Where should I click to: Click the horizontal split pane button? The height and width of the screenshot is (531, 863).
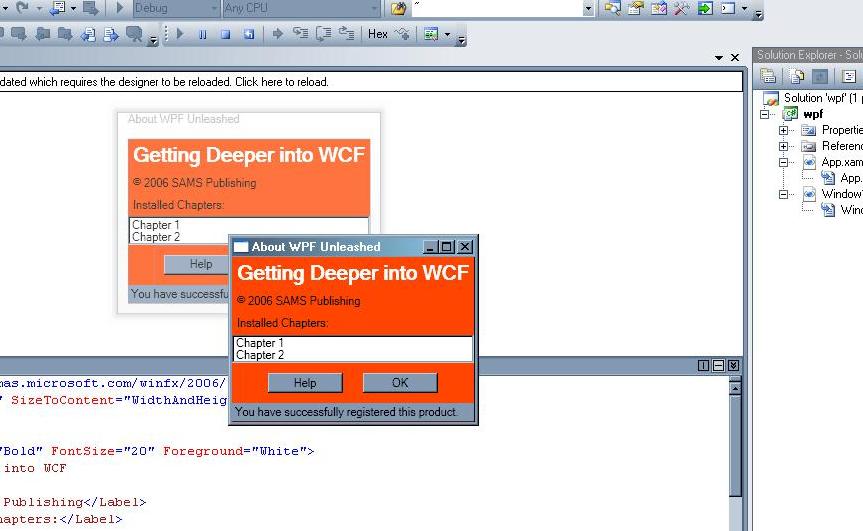point(718,365)
